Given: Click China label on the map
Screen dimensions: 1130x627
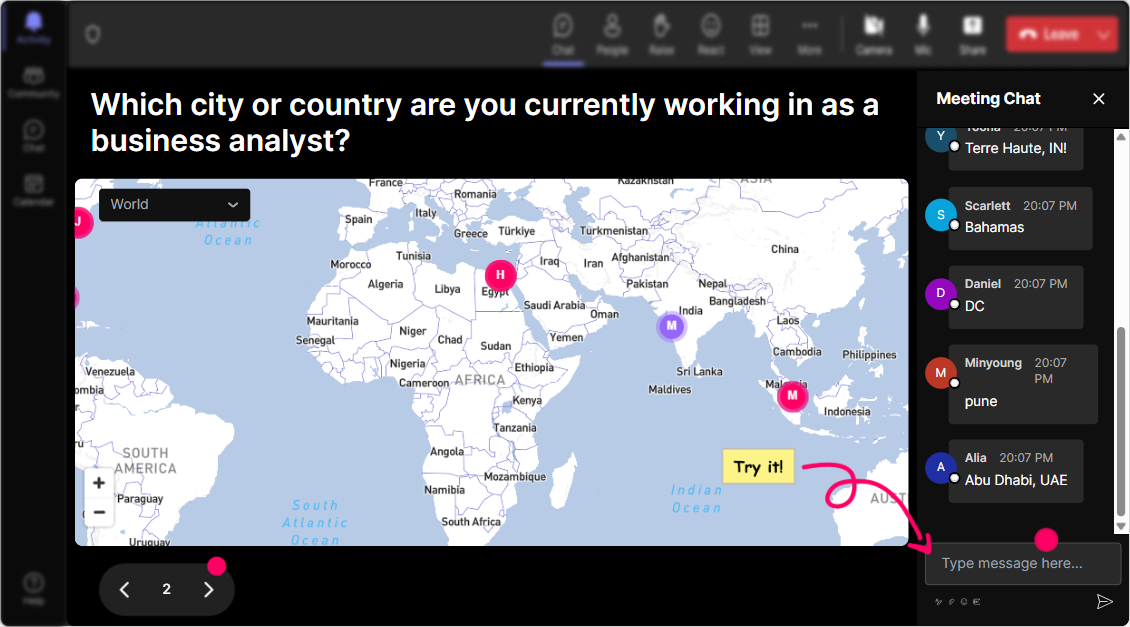Looking at the screenshot, I should click(785, 249).
